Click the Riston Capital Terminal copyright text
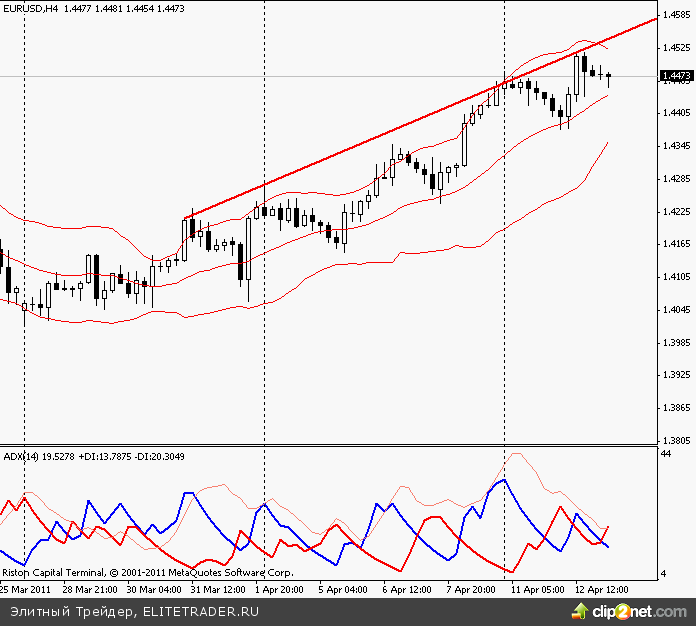The height and width of the screenshot is (626, 696). (x=147, y=574)
